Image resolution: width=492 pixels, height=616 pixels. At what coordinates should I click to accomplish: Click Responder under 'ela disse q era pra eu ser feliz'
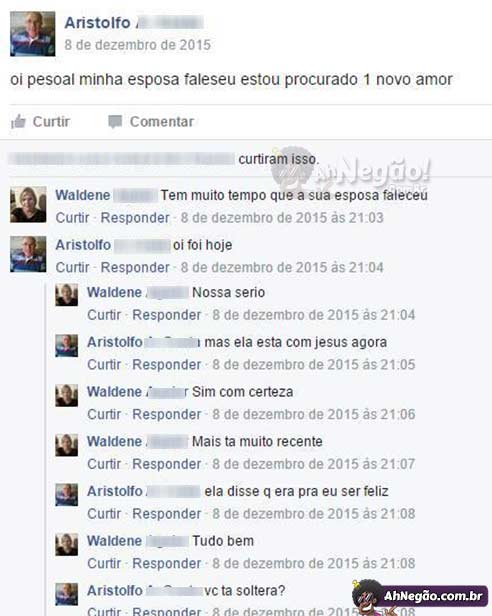[x=167, y=513]
